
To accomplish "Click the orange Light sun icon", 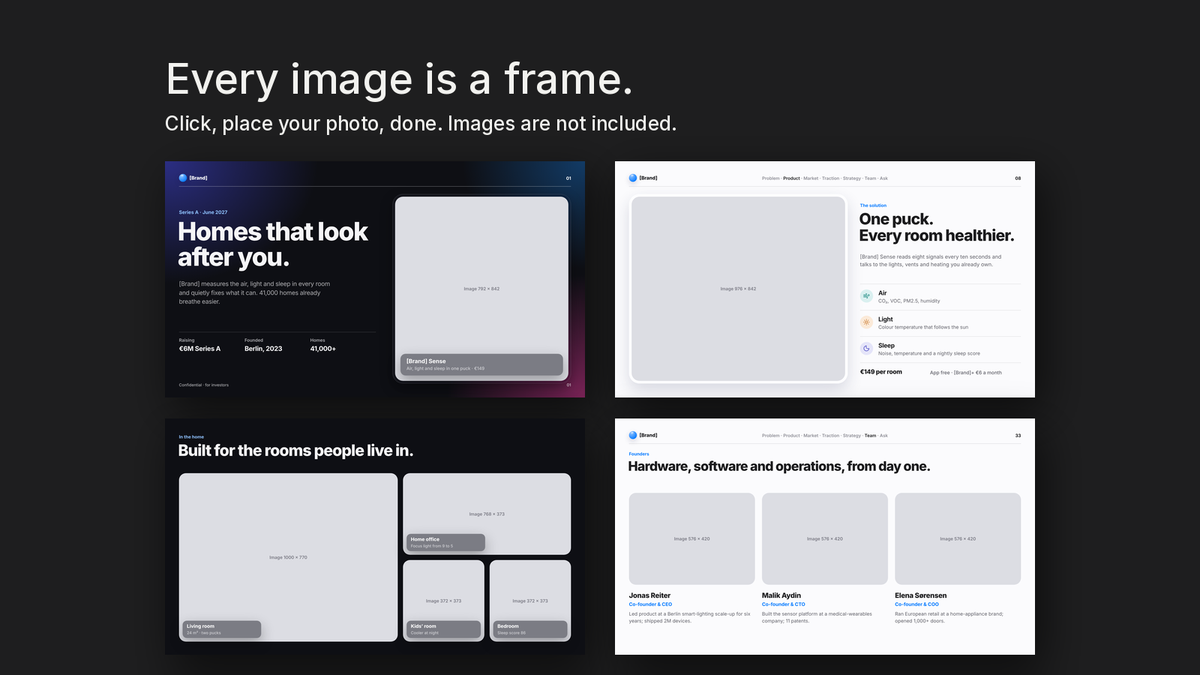I will click(866, 322).
